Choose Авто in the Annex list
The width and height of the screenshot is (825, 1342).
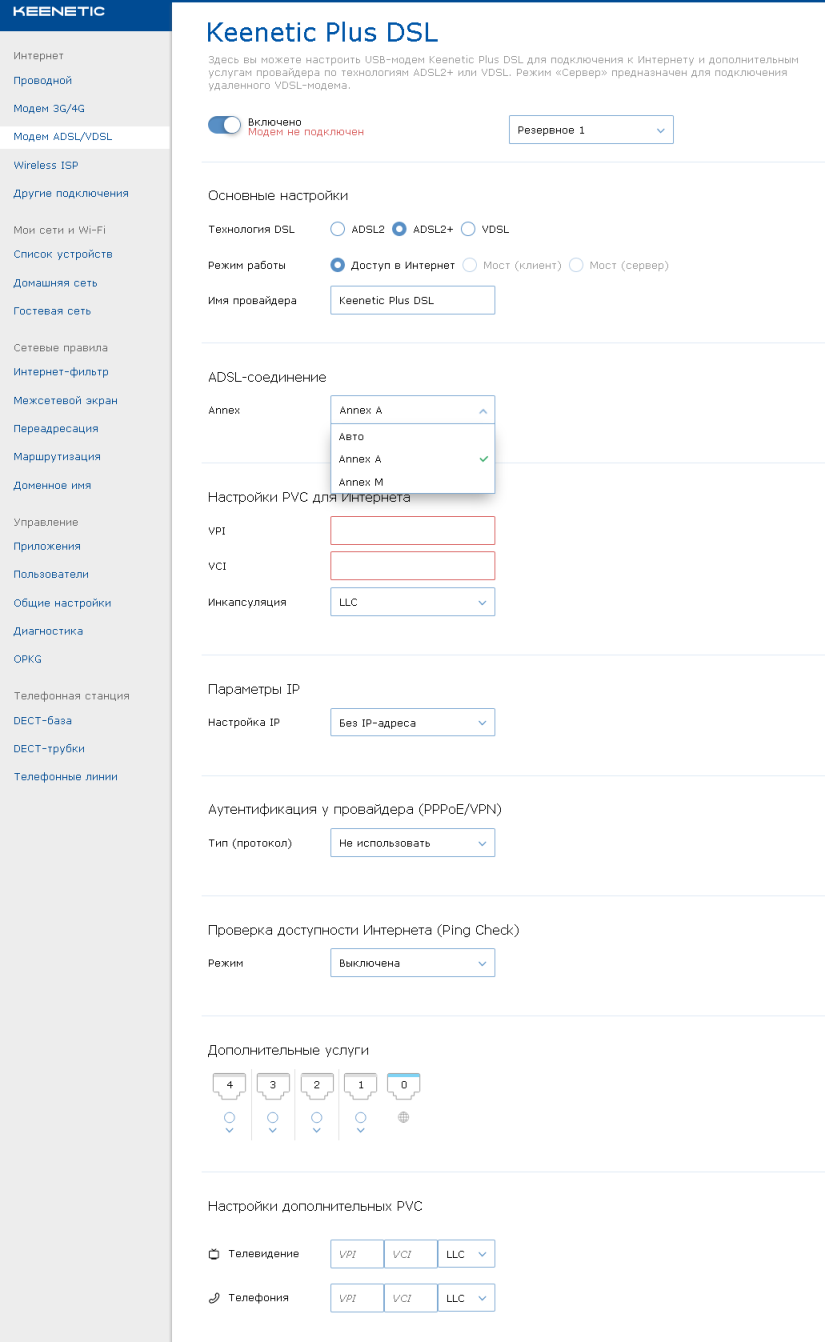pos(412,436)
